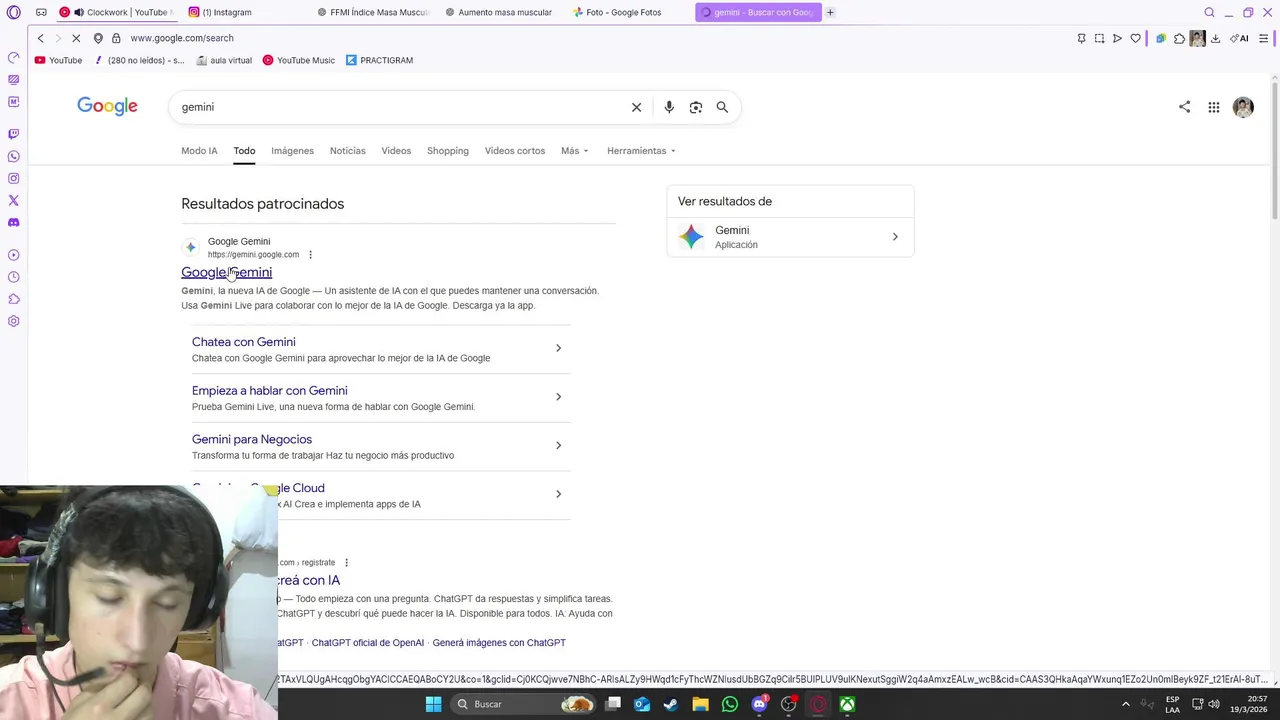Open Discord in Opera sidebar

(x=13, y=222)
